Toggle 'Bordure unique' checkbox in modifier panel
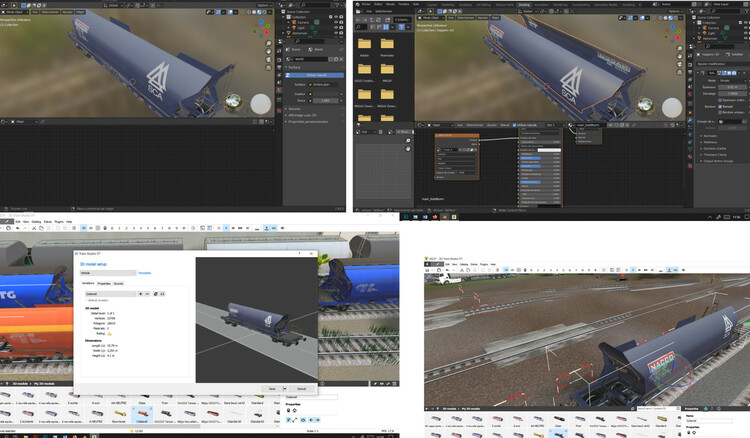Image resolution: width=750 pixels, height=438 pixels. (x=720, y=112)
